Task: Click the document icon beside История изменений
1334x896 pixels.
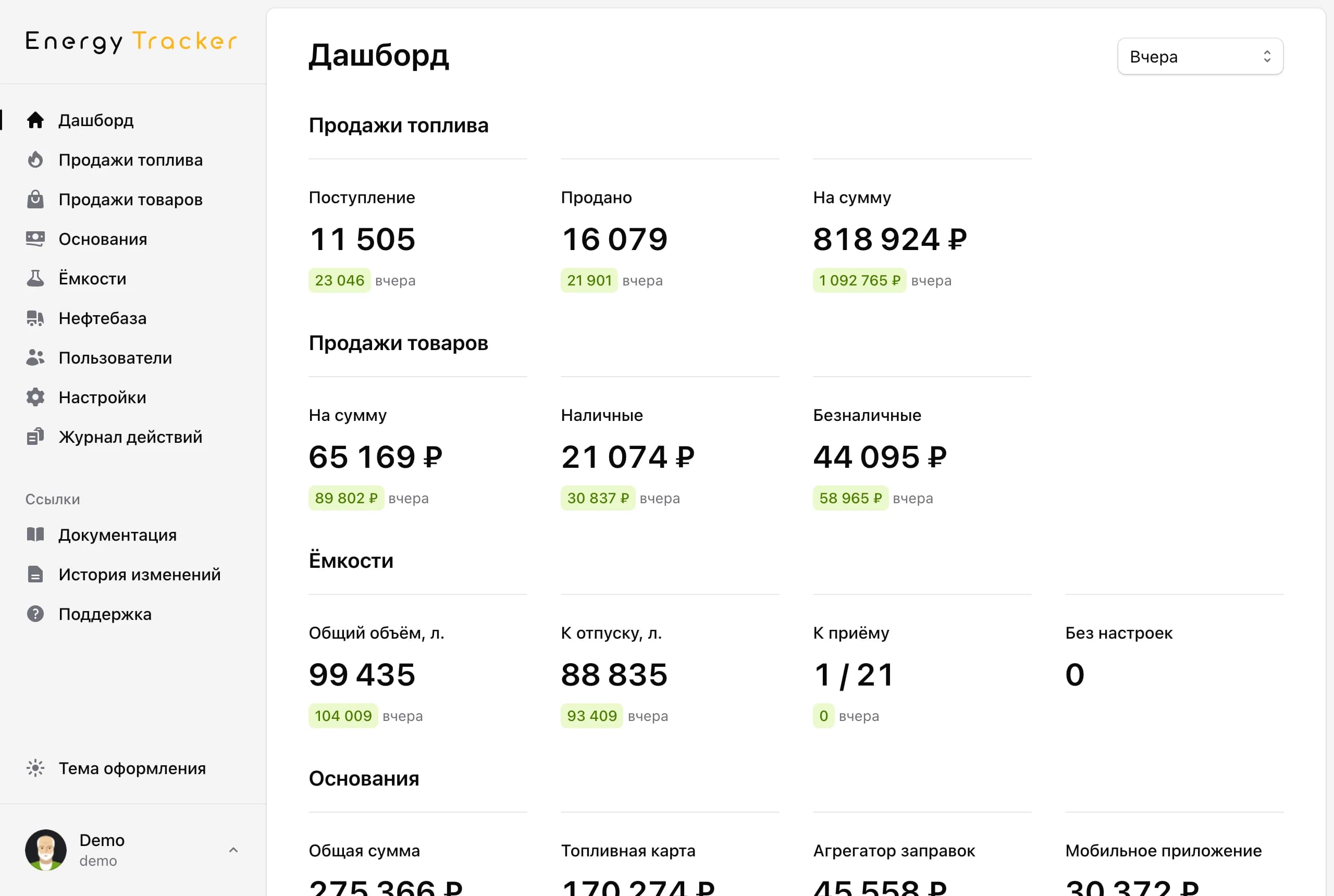Action: click(x=35, y=574)
